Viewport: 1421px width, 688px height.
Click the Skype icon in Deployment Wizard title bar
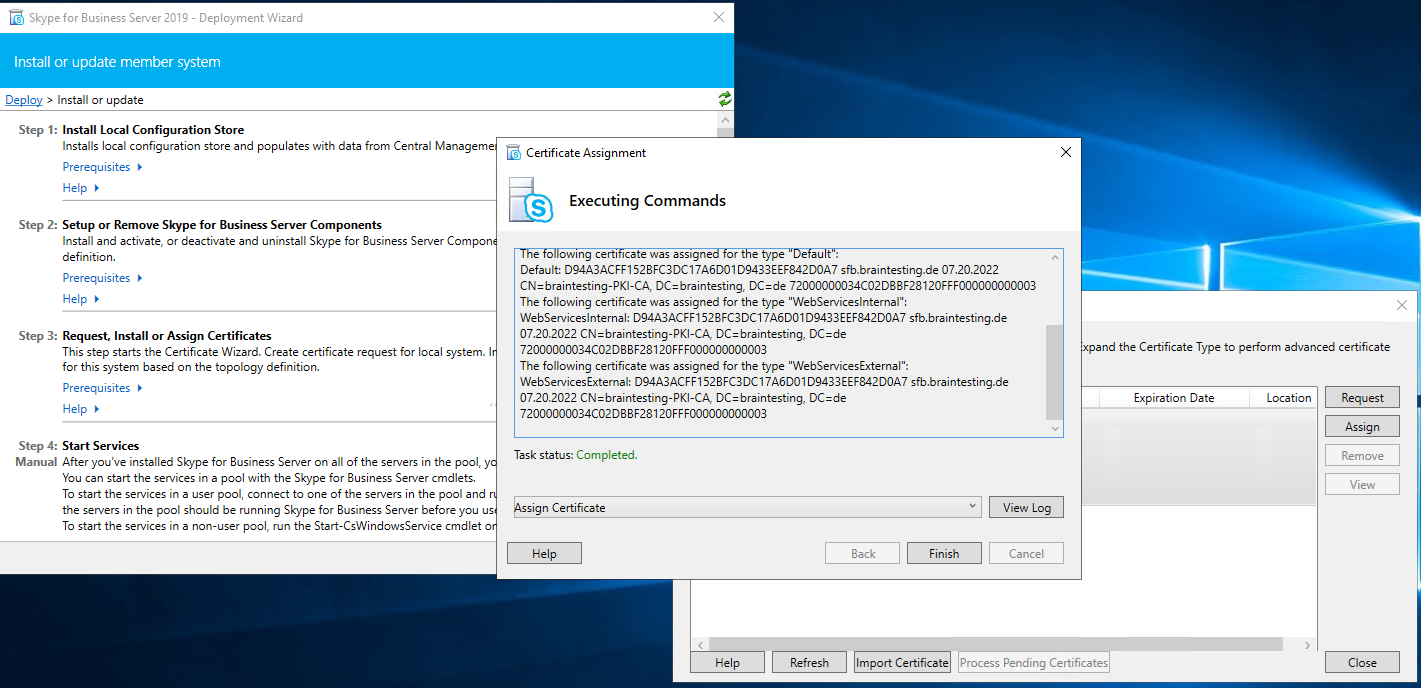click(16, 17)
